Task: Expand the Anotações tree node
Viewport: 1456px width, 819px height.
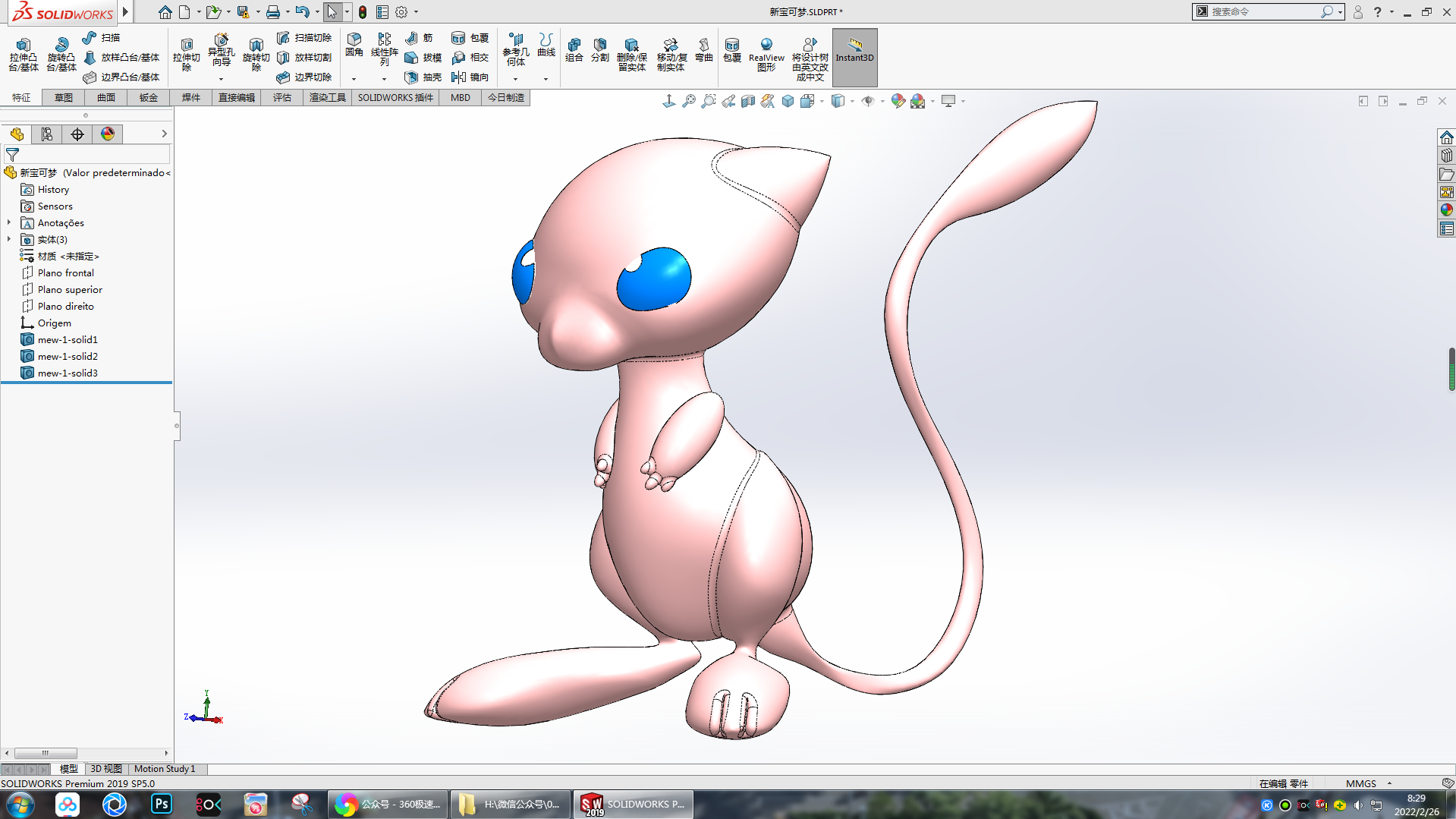Action: pyautogui.click(x=9, y=222)
